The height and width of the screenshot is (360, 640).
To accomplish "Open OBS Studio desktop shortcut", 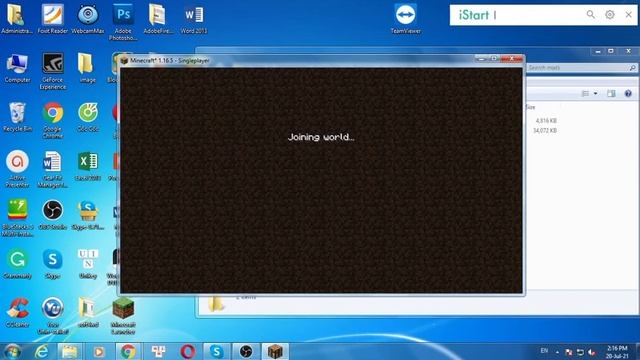I will (x=52, y=215).
